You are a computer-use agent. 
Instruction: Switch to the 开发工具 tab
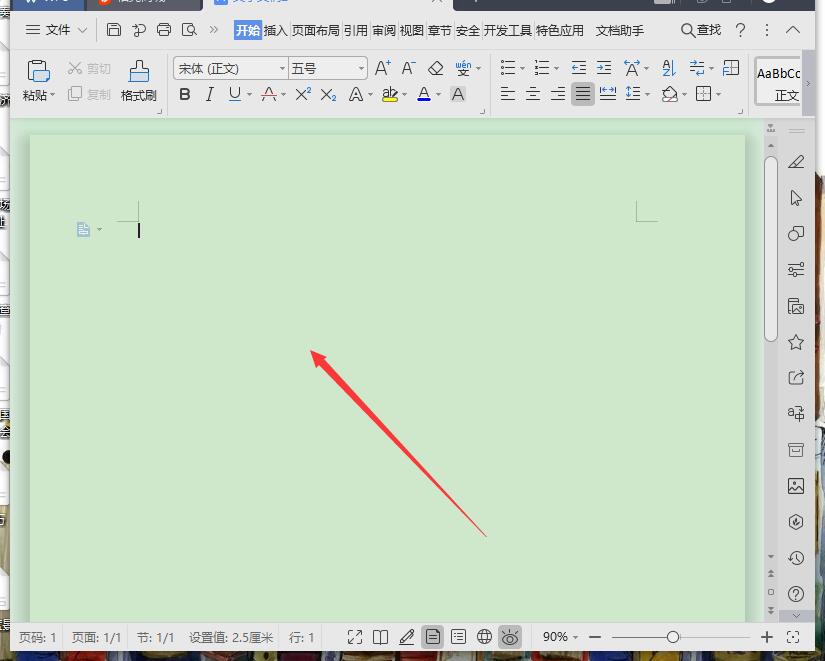click(508, 31)
